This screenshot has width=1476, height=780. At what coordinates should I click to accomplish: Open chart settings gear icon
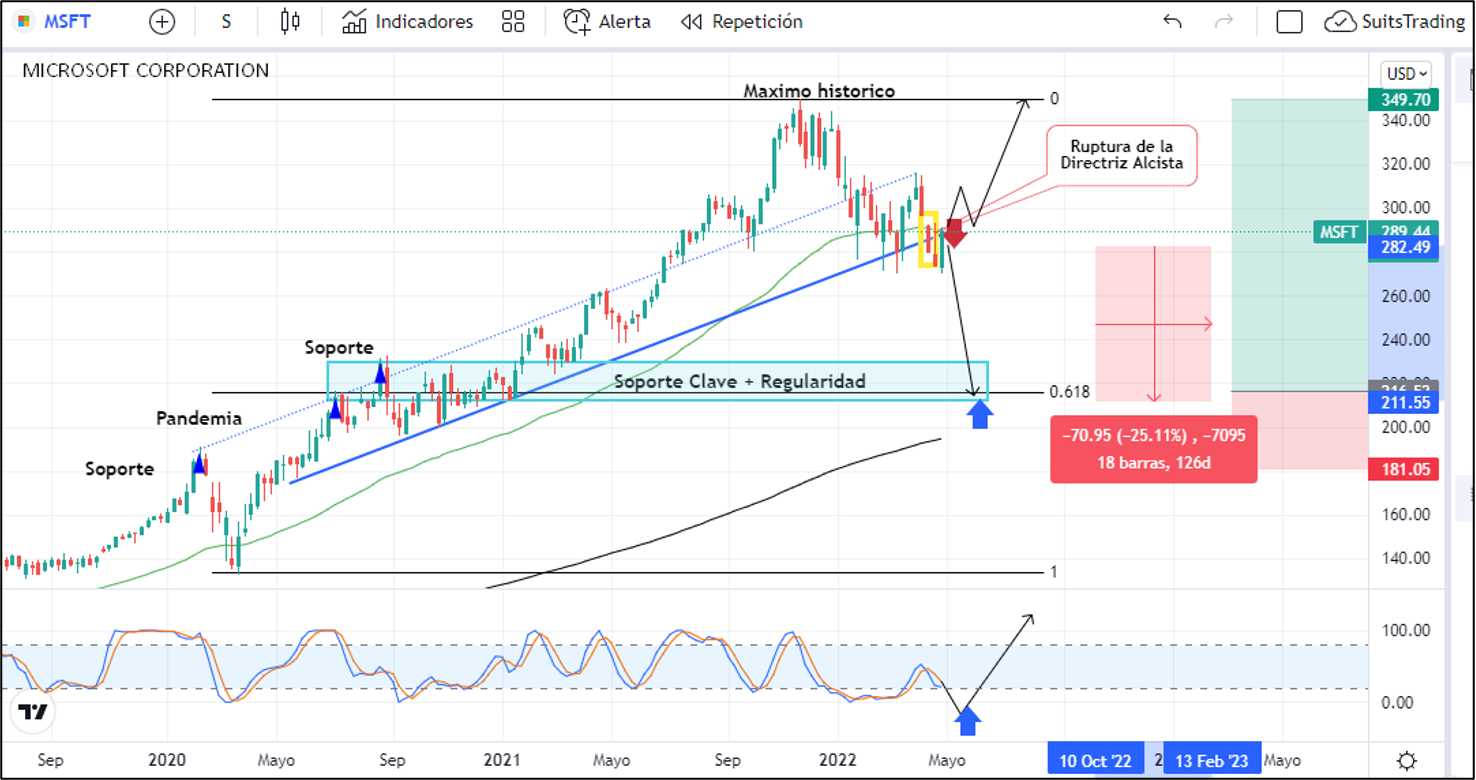tap(1406, 759)
